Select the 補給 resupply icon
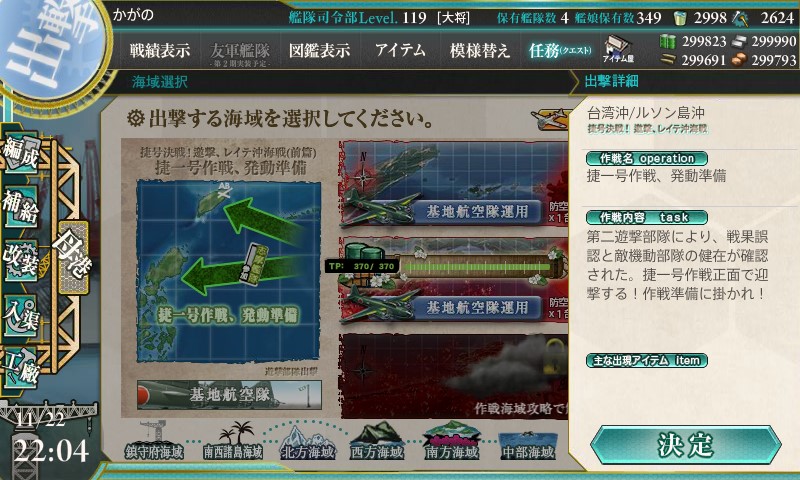Screen dimensions: 800x480 click(x=21, y=207)
